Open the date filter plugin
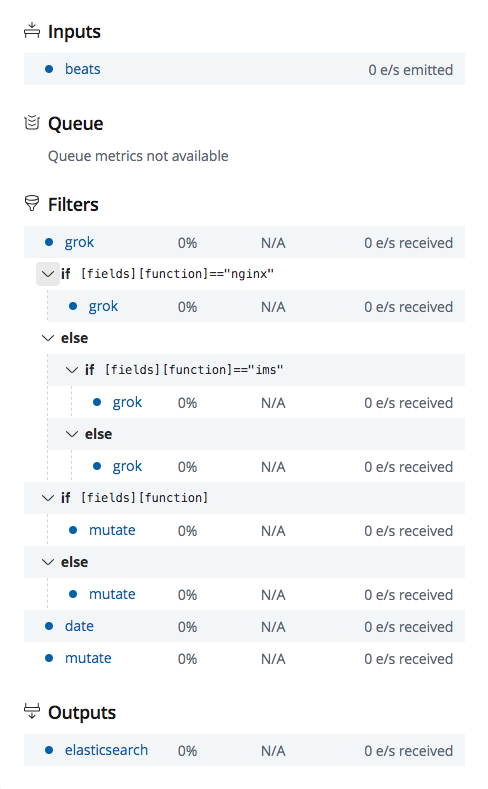Screen dimensions: 488x789 point(79,626)
